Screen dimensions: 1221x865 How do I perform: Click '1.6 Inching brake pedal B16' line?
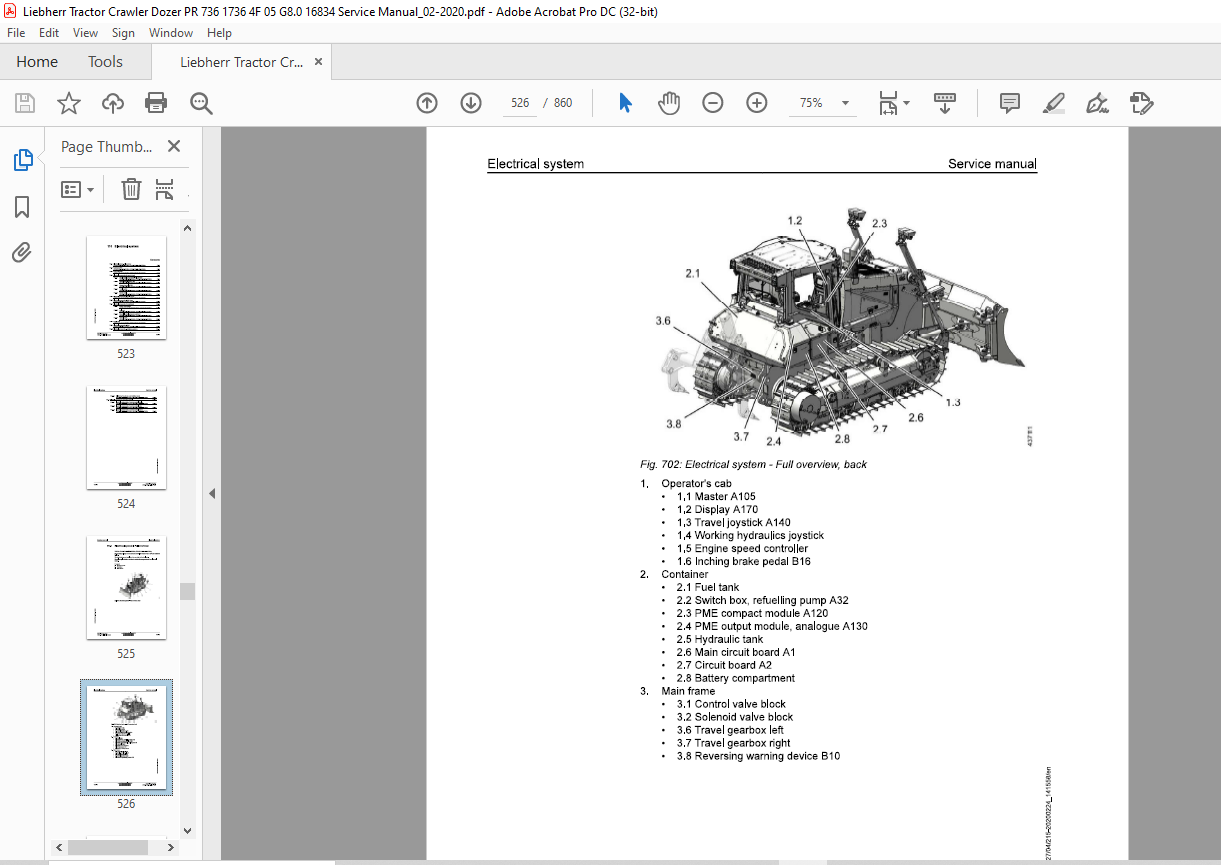coord(743,561)
